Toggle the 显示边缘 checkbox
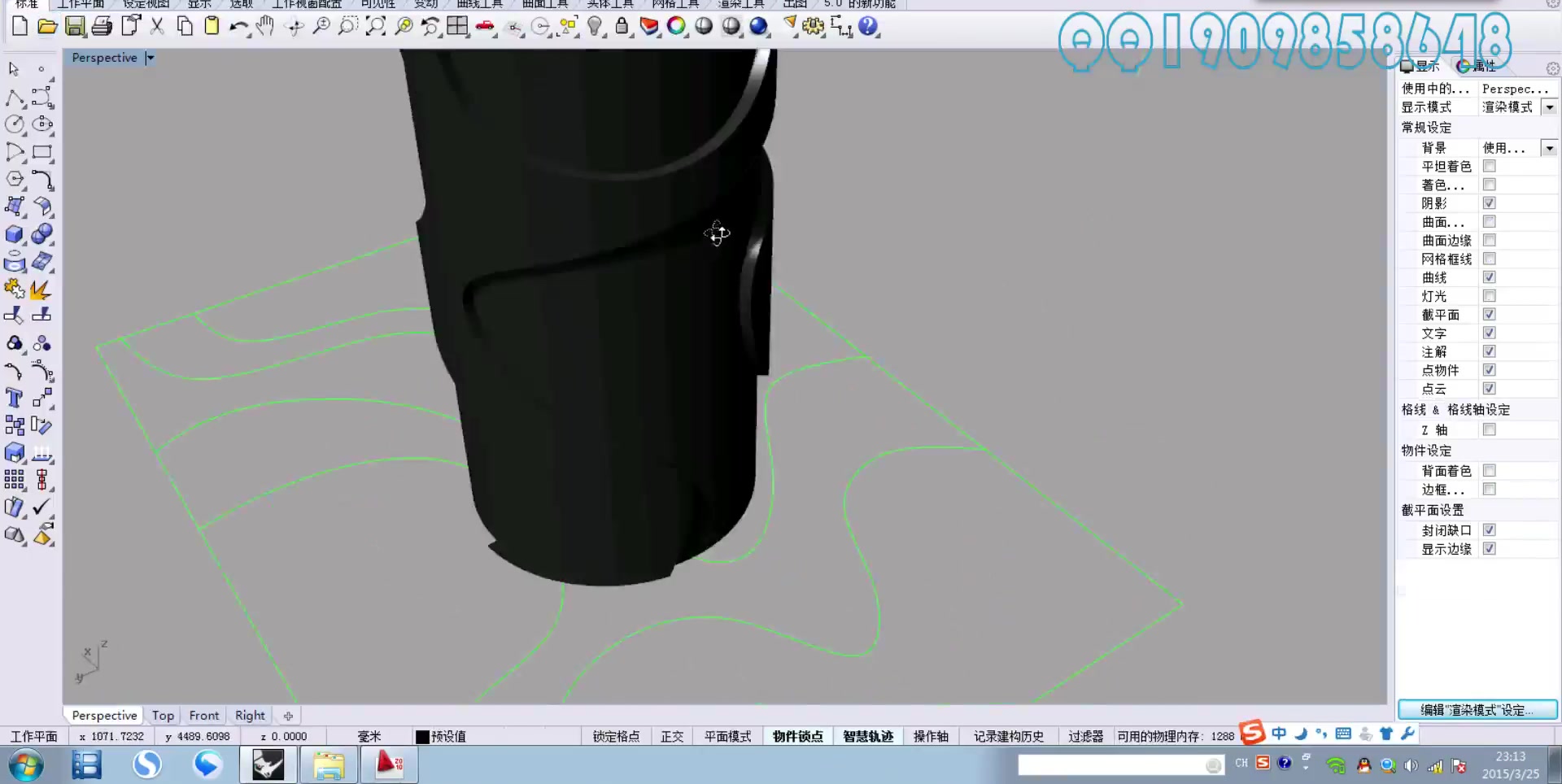Screen dimensions: 1562x784 coord(1489,548)
